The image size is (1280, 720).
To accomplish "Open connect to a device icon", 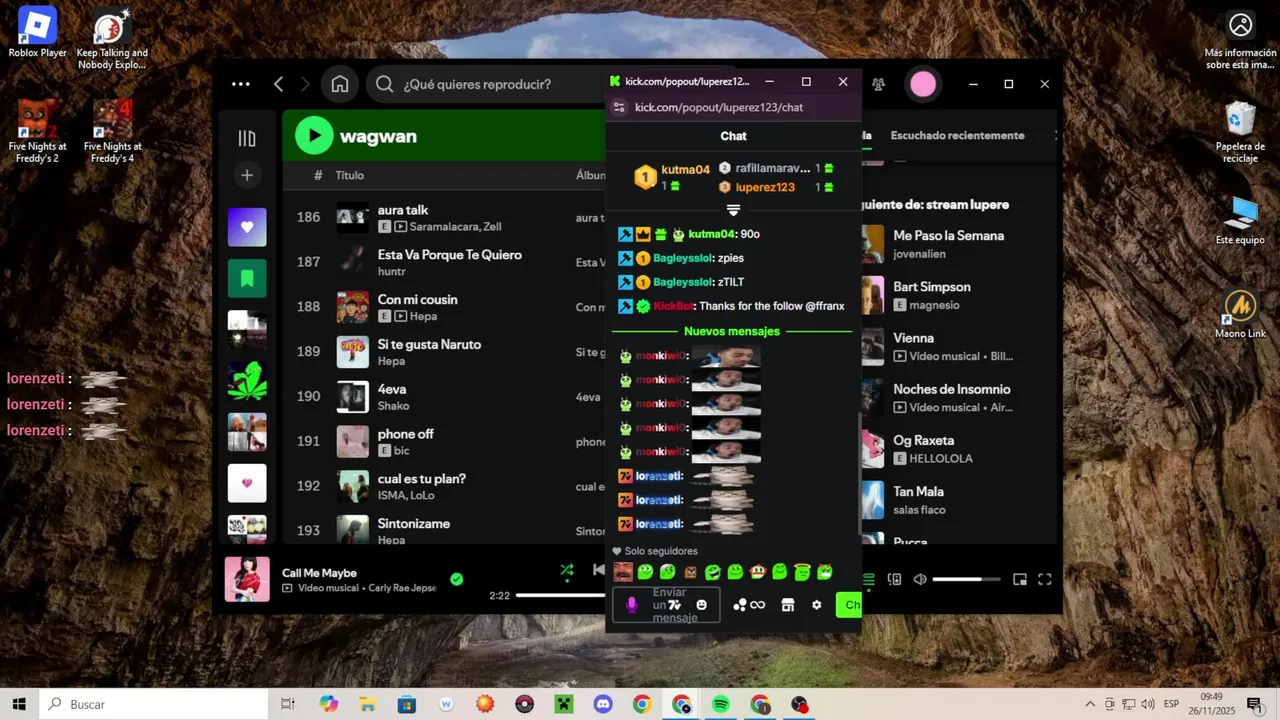I will tap(895, 579).
